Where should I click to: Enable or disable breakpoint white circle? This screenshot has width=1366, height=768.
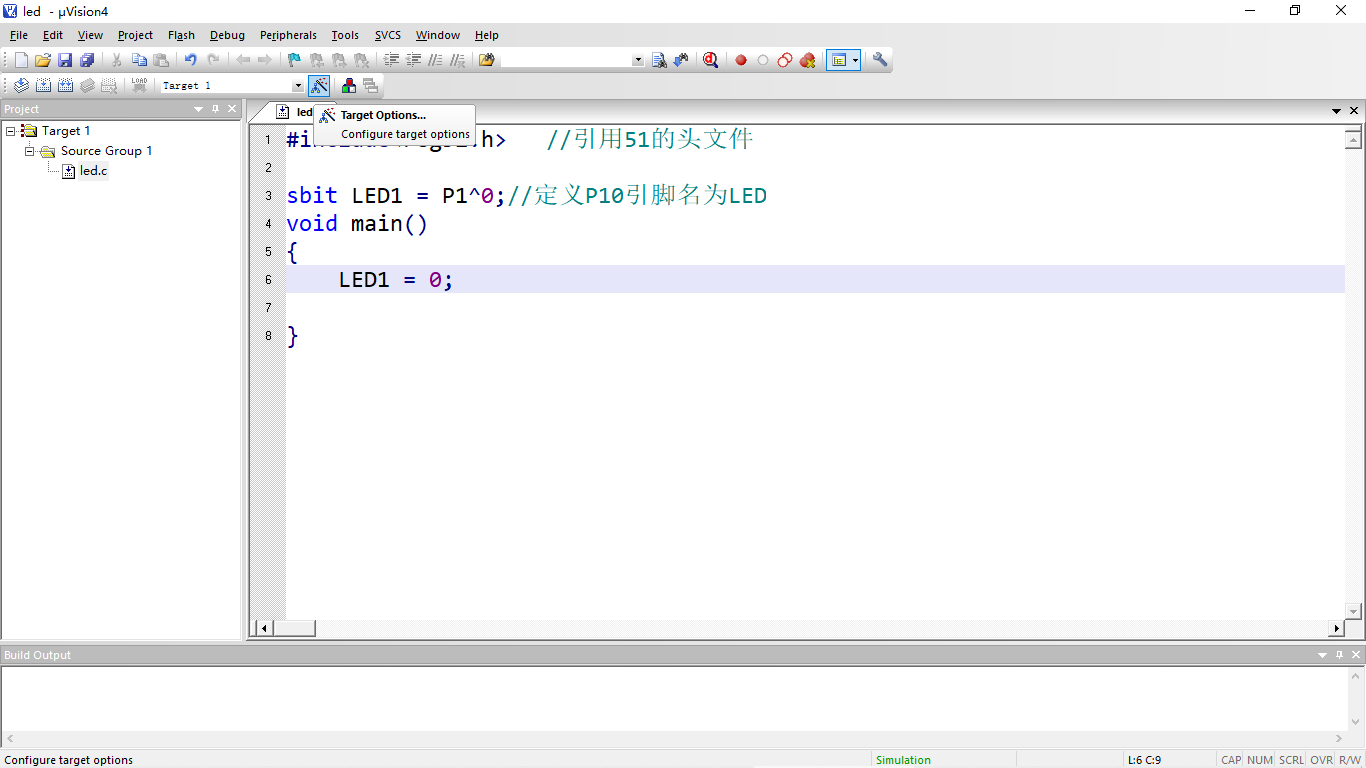coord(763,60)
